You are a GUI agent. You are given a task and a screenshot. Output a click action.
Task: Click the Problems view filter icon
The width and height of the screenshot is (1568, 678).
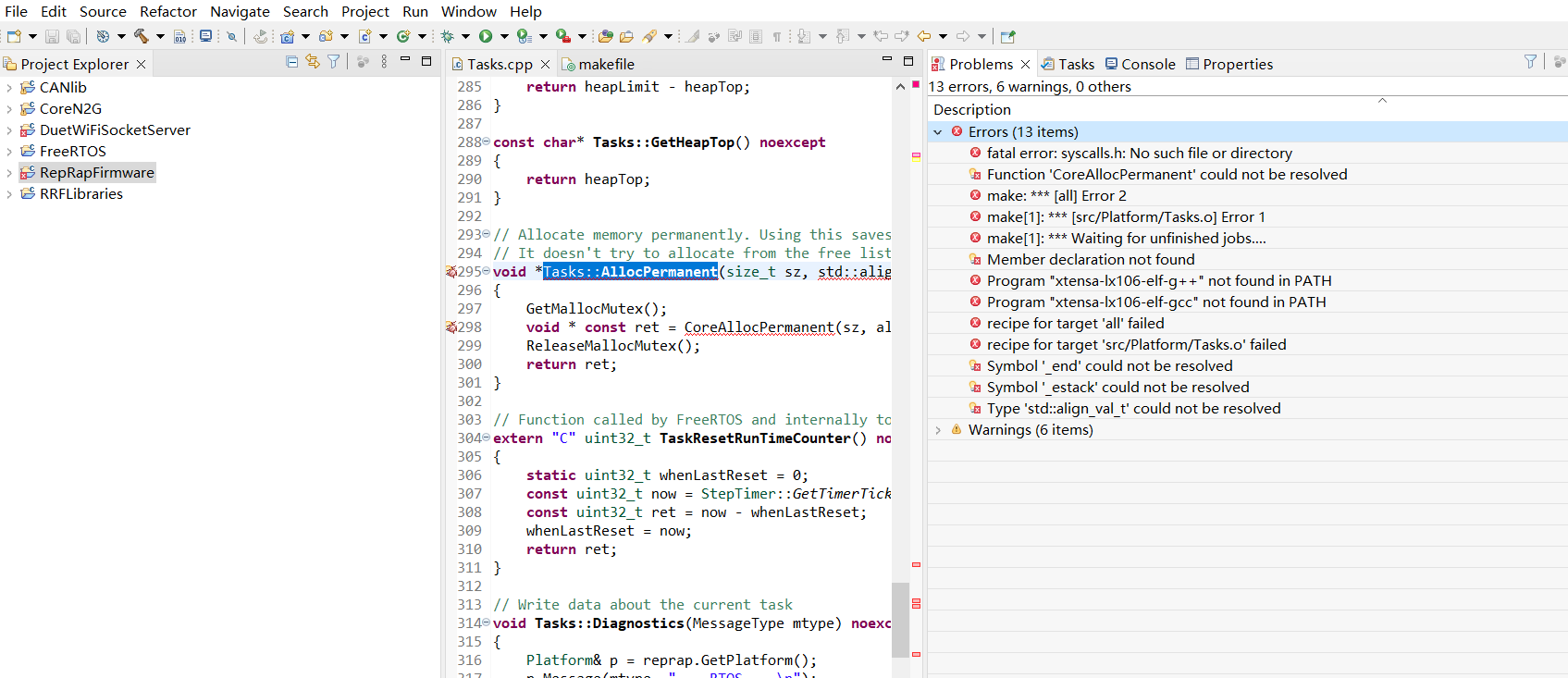point(1530,61)
